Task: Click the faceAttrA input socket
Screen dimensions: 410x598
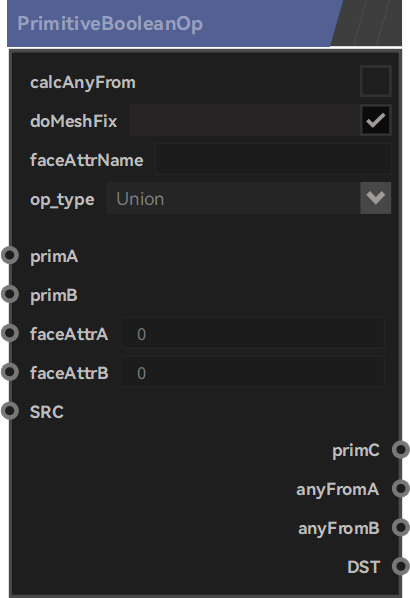Action: tap(10, 333)
